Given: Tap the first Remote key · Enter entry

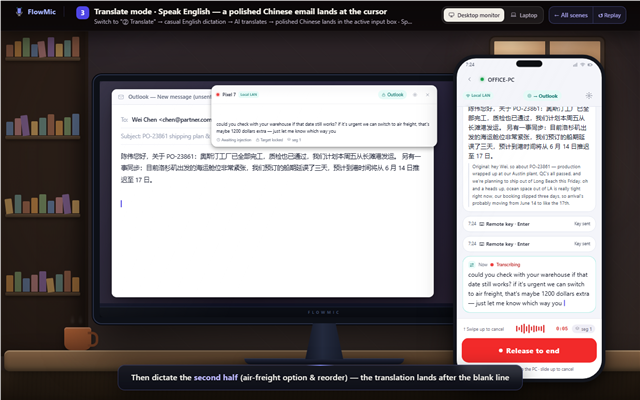Looking at the screenshot, I should 529,224.
